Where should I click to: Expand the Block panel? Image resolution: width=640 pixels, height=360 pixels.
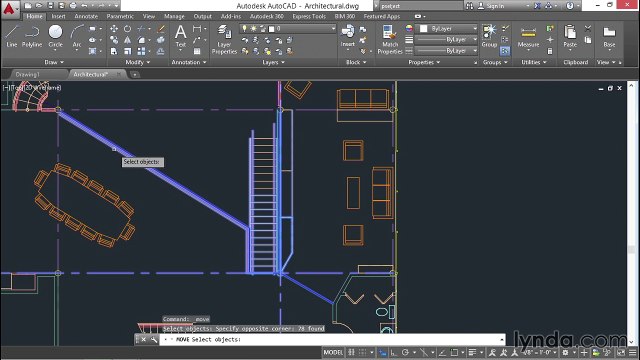tap(356, 62)
